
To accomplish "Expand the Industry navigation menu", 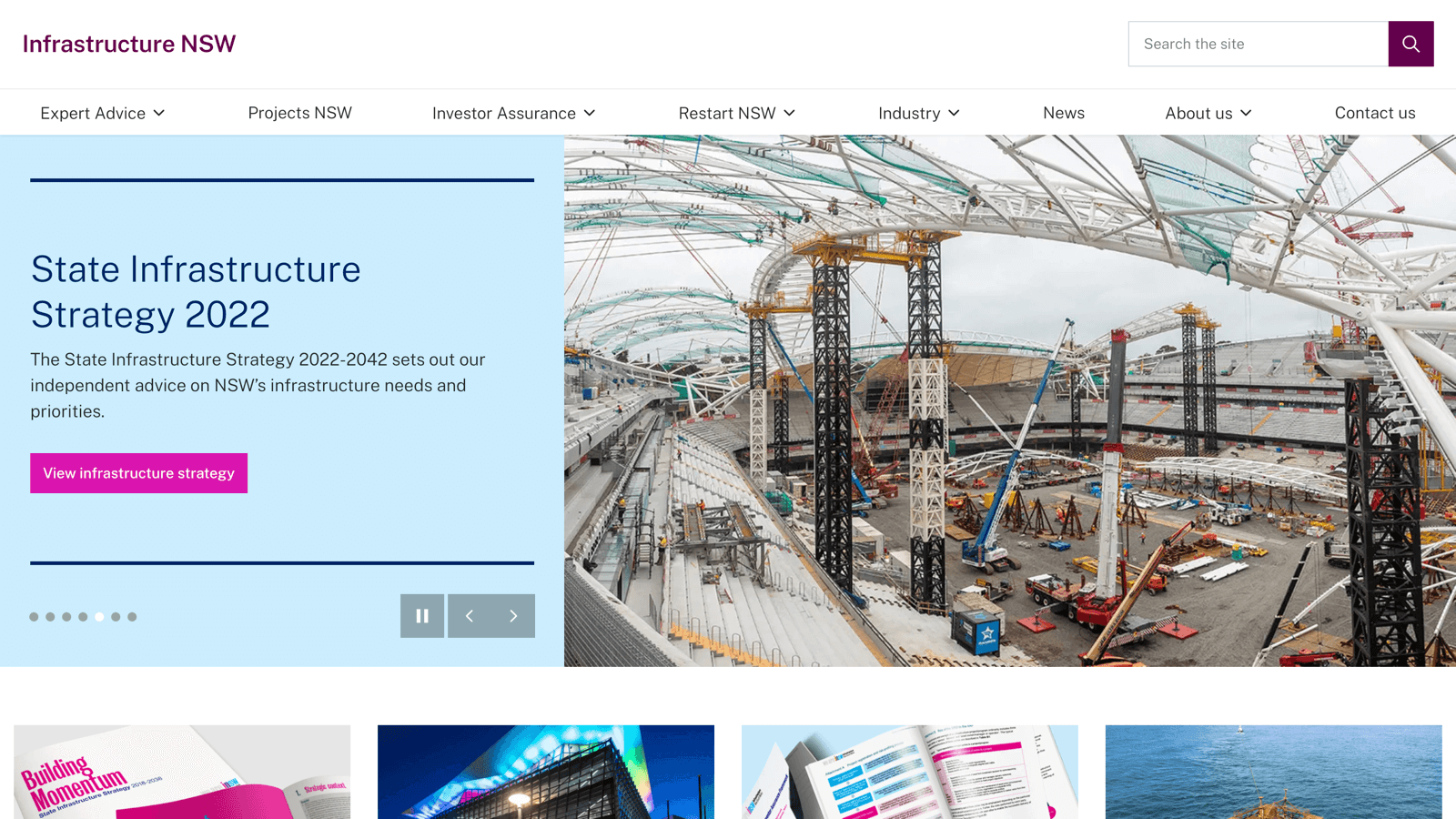I will tap(918, 113).
